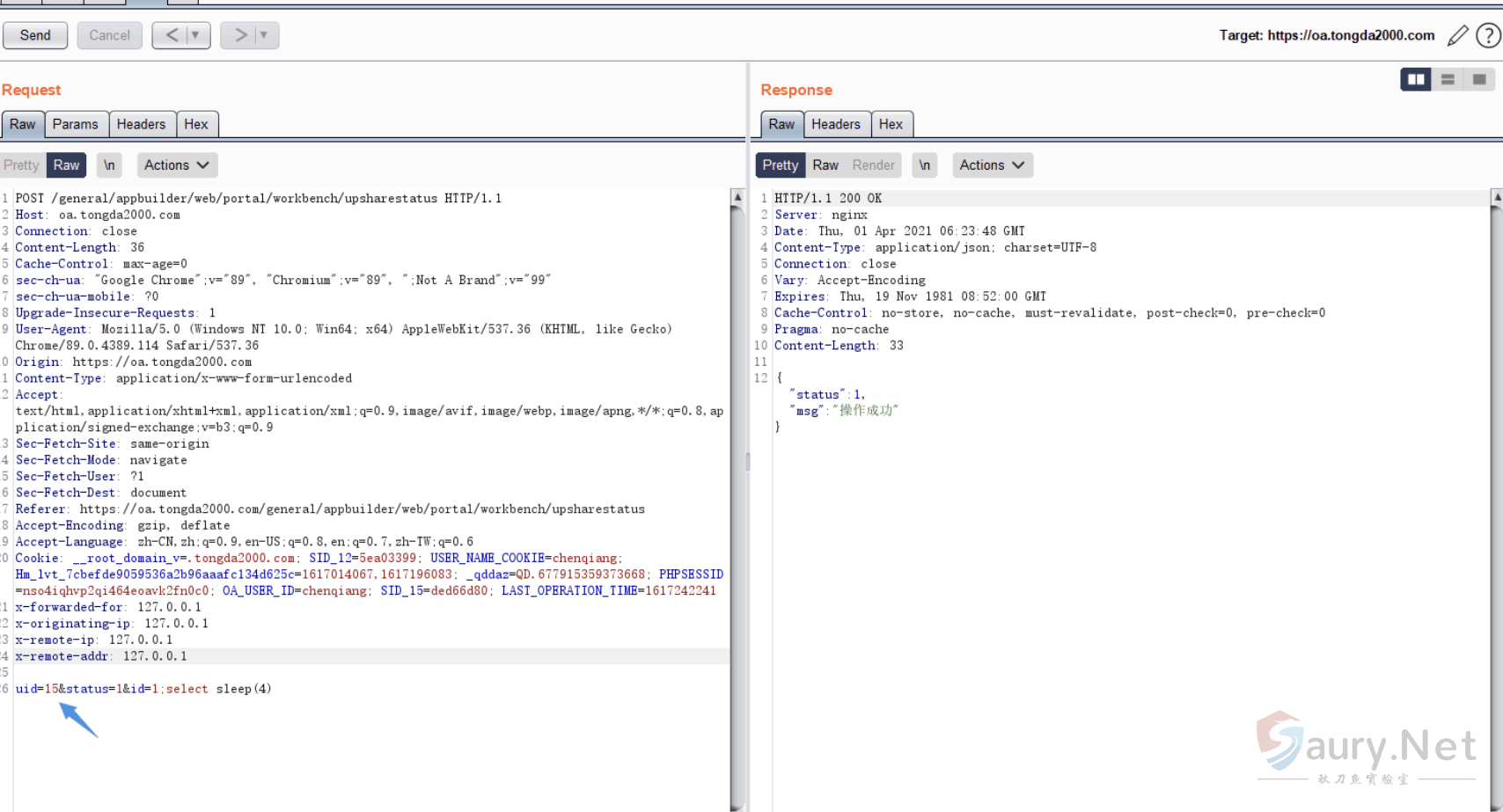This screenshot has width=1503, height=812.
Task: Go forward to next request with arrow
Action: 239,35
